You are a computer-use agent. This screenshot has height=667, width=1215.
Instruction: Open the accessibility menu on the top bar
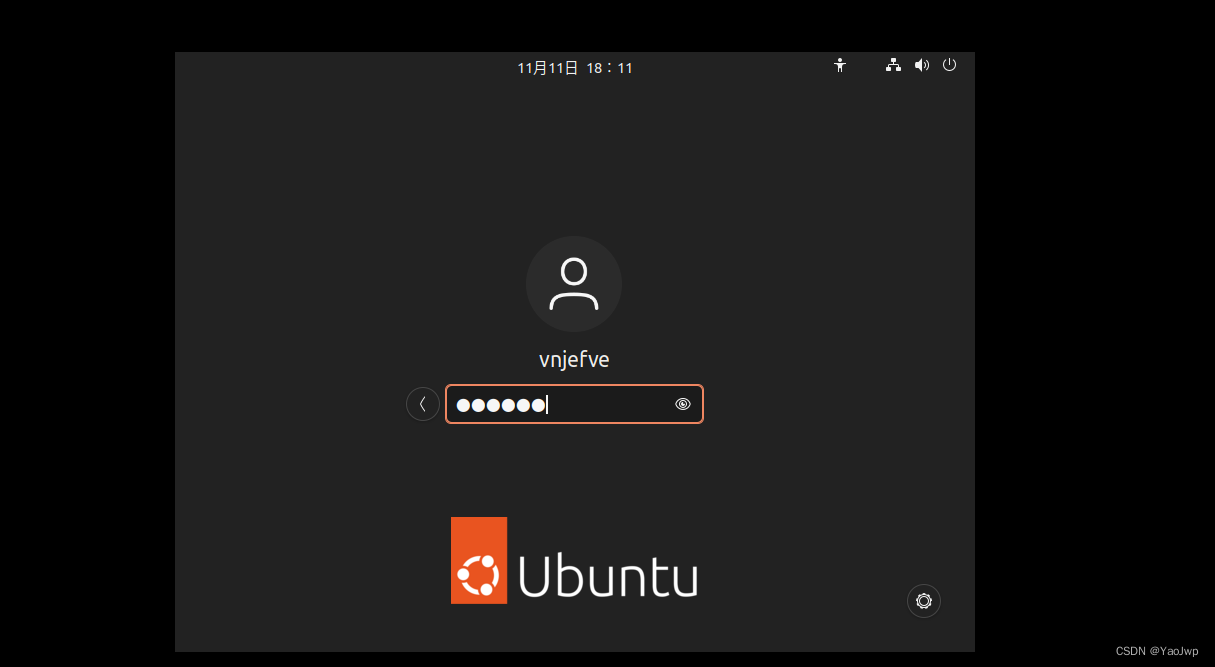pyautogui.click(x=840, y=65)
